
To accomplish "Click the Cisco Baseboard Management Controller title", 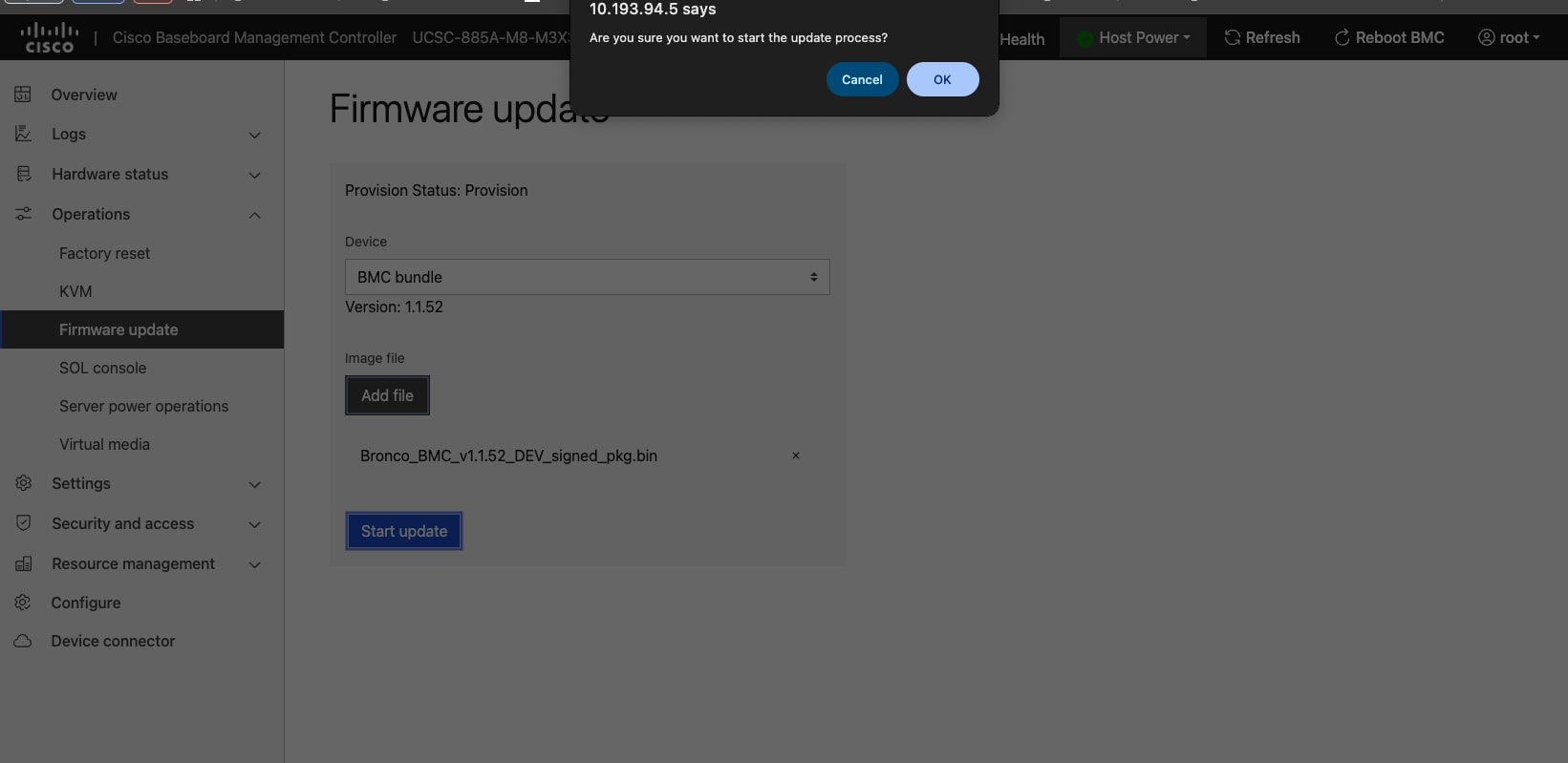I will click(x=254, y=37).
